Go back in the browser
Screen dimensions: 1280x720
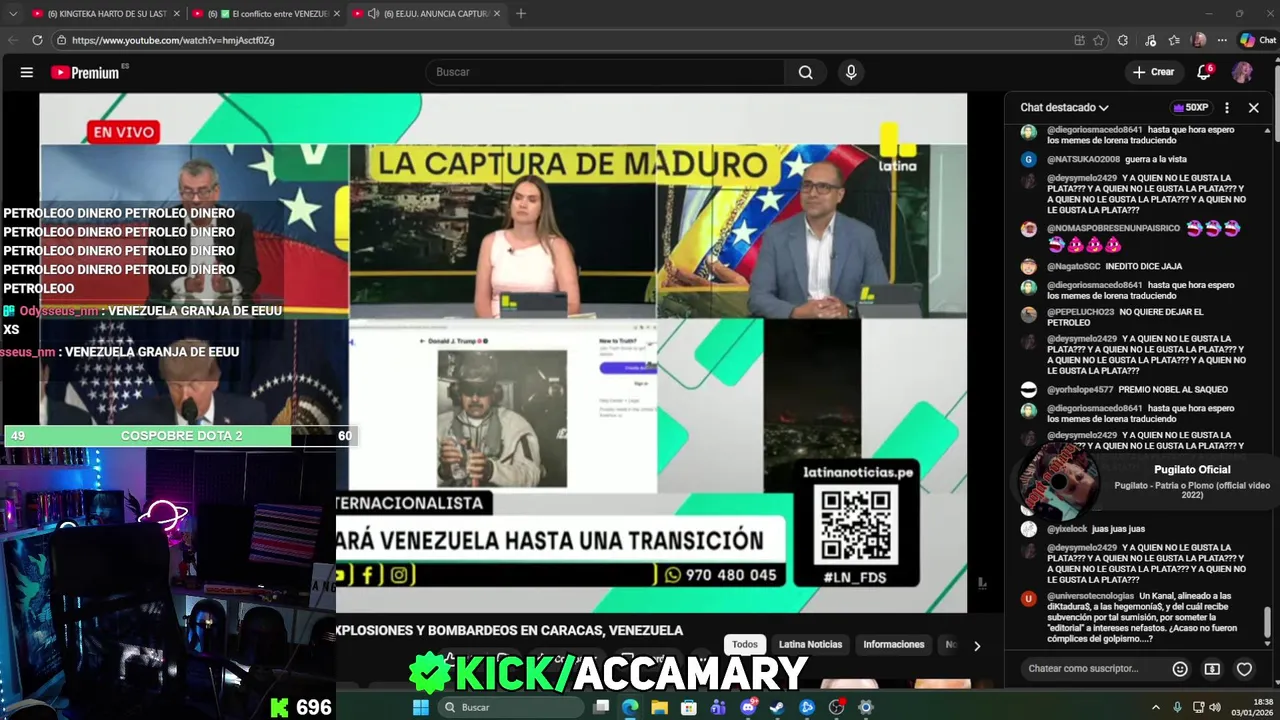(x=13, y=40)
